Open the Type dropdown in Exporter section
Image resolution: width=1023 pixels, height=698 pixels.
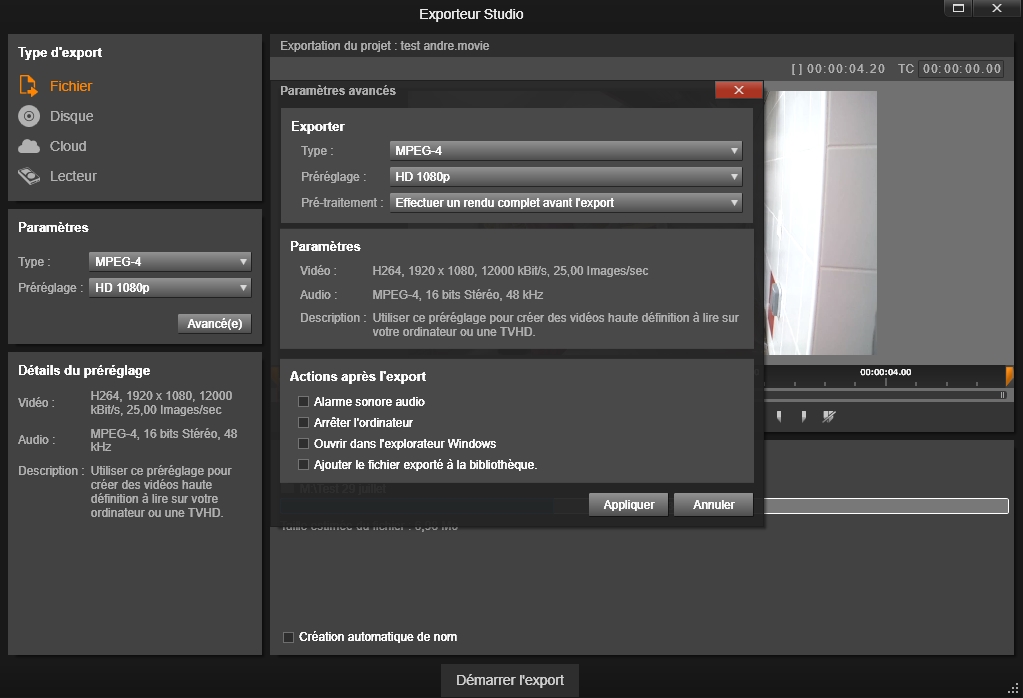pos(566,151)
